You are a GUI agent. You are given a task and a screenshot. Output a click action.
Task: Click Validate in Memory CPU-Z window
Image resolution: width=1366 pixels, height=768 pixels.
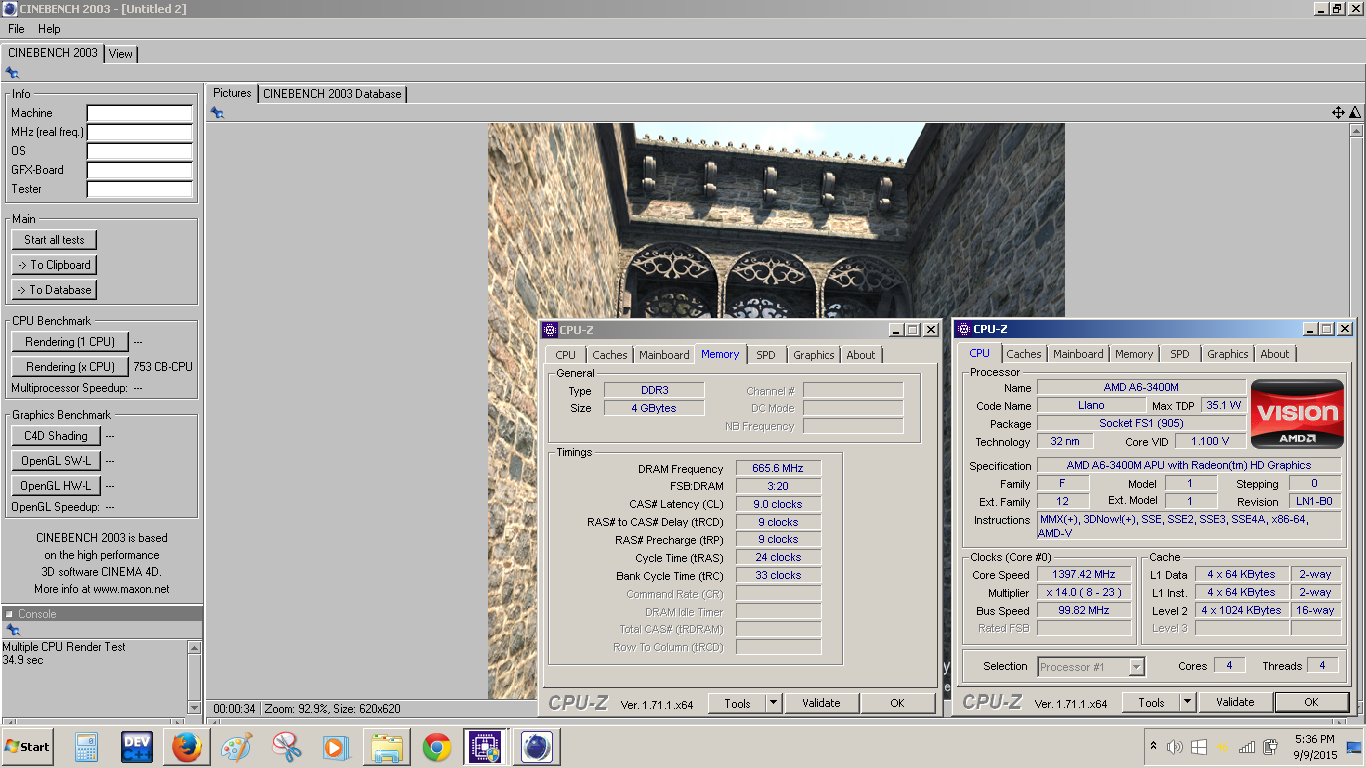(x=821, y=703)
